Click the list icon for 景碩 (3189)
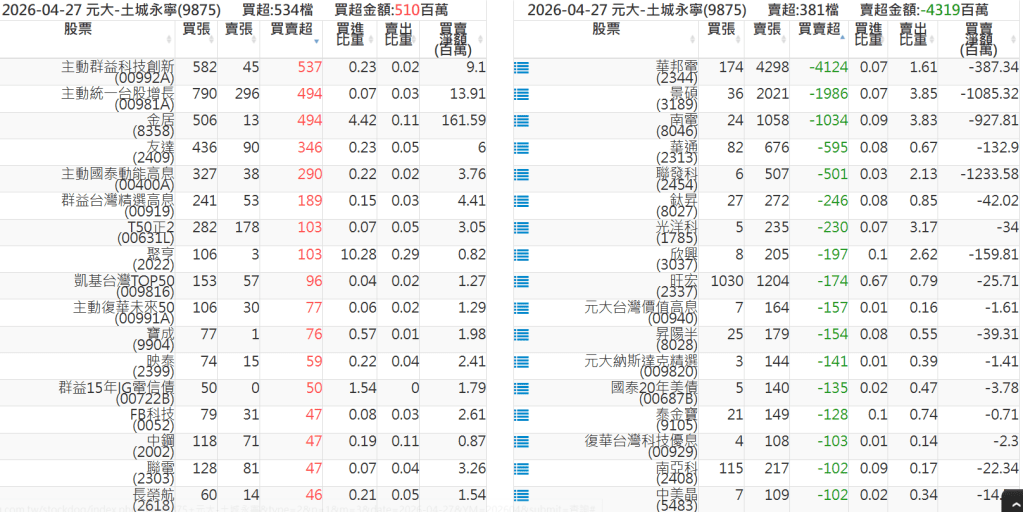The width and height of the screenshot is (1023, 512). [521, 95]
